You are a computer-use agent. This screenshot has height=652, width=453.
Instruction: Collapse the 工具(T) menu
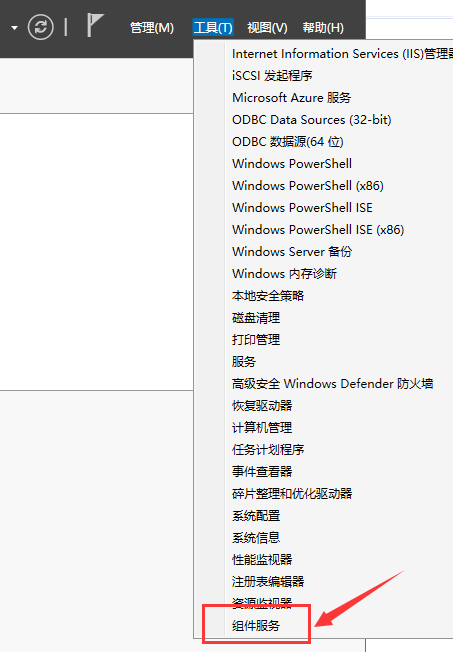tap(213, 28)
